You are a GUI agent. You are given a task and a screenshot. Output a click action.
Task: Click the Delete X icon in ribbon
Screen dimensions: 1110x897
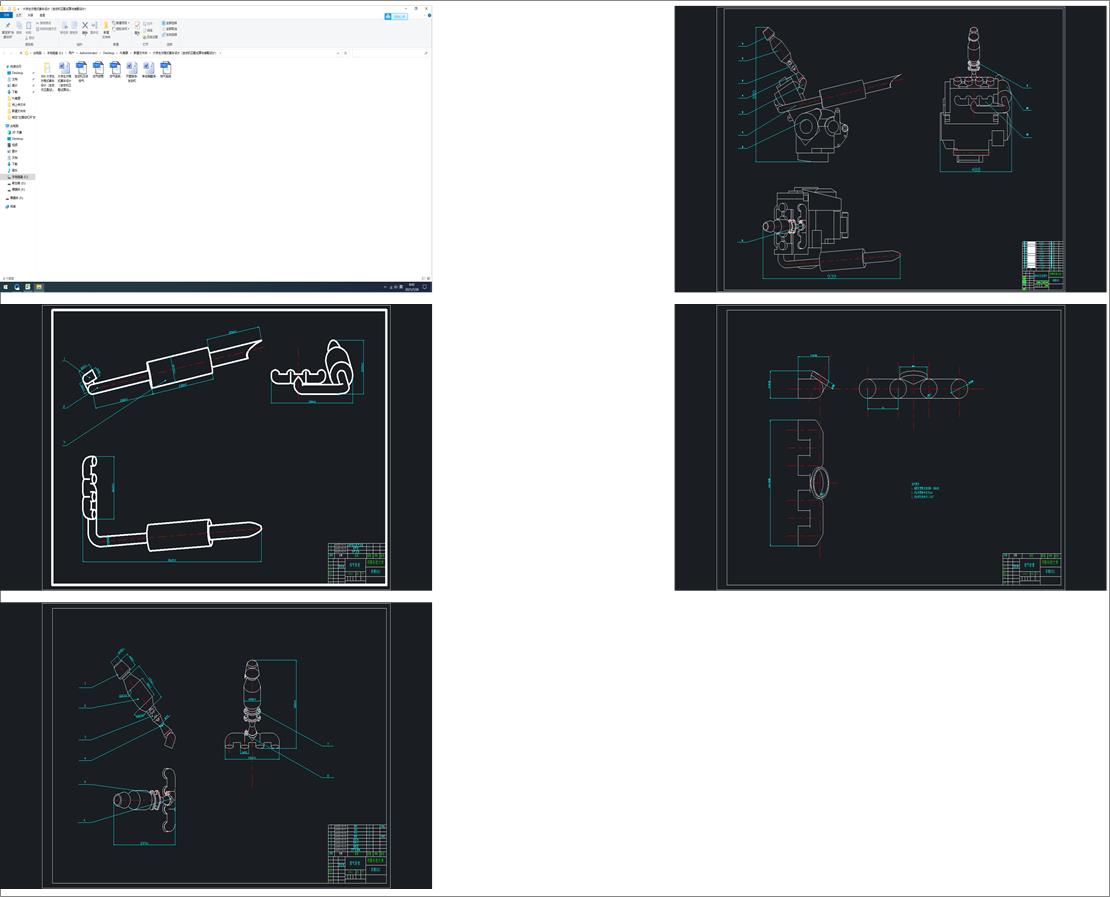coord(85,26)
